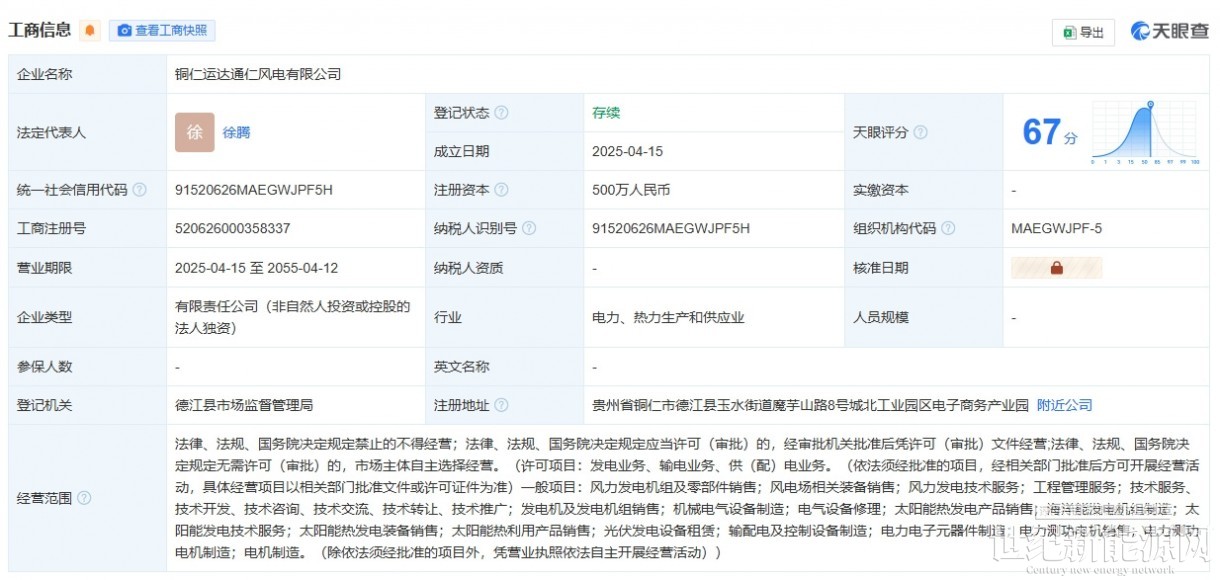The height and width of the screenshot is (580, 1220).
Task: Click the 参保人数 label cell
Action: click(87, 367)
